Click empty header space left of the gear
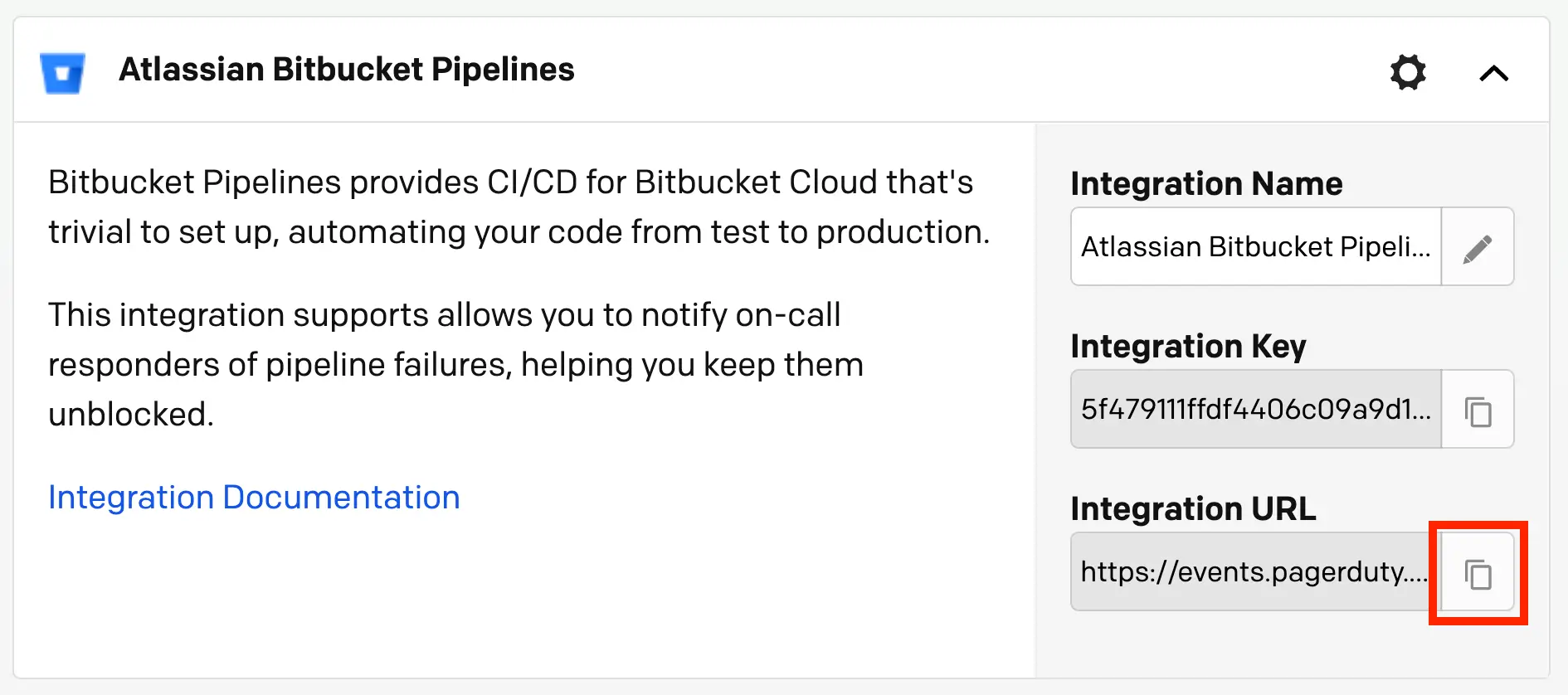 click(979, 70)
